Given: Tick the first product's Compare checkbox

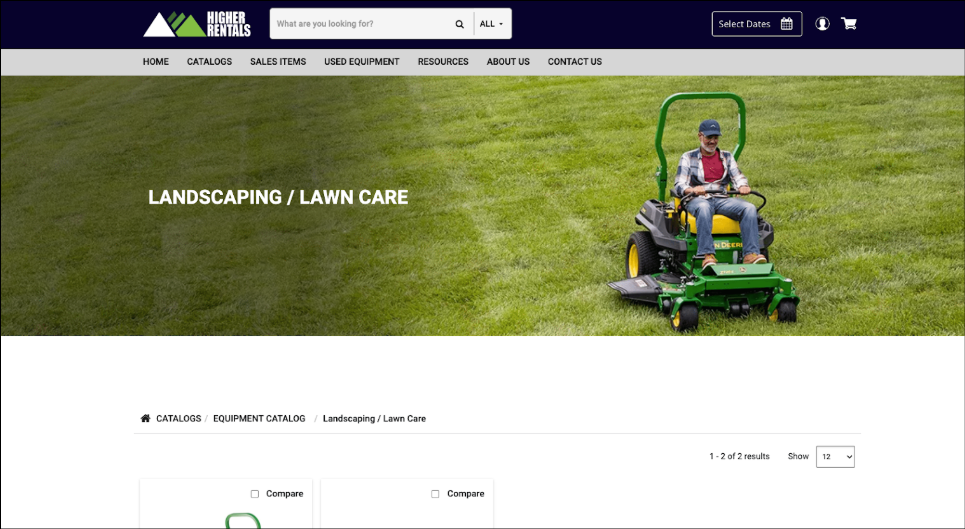Looking at the screenshot, I should coord(255,494).
